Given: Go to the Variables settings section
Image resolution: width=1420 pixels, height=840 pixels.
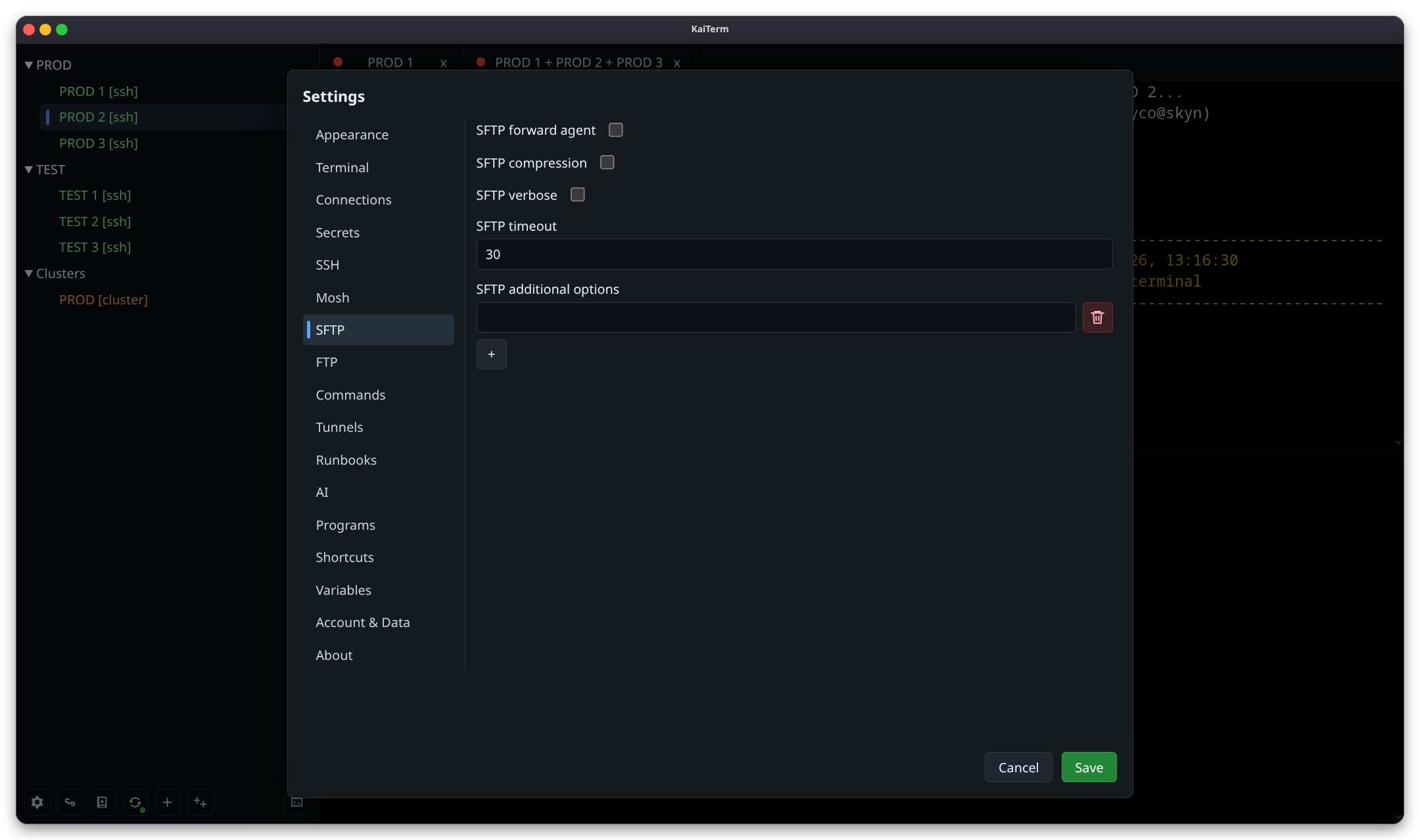Looking at the screenshot, I should click(x=378, y=590).
